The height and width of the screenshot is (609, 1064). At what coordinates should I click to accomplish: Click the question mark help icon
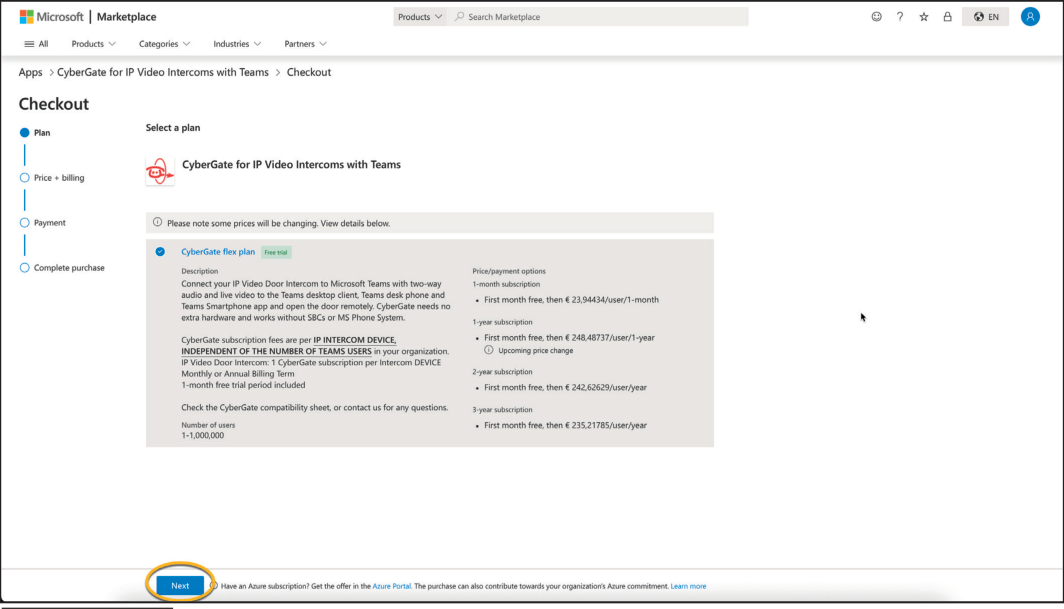pos(900,17)
